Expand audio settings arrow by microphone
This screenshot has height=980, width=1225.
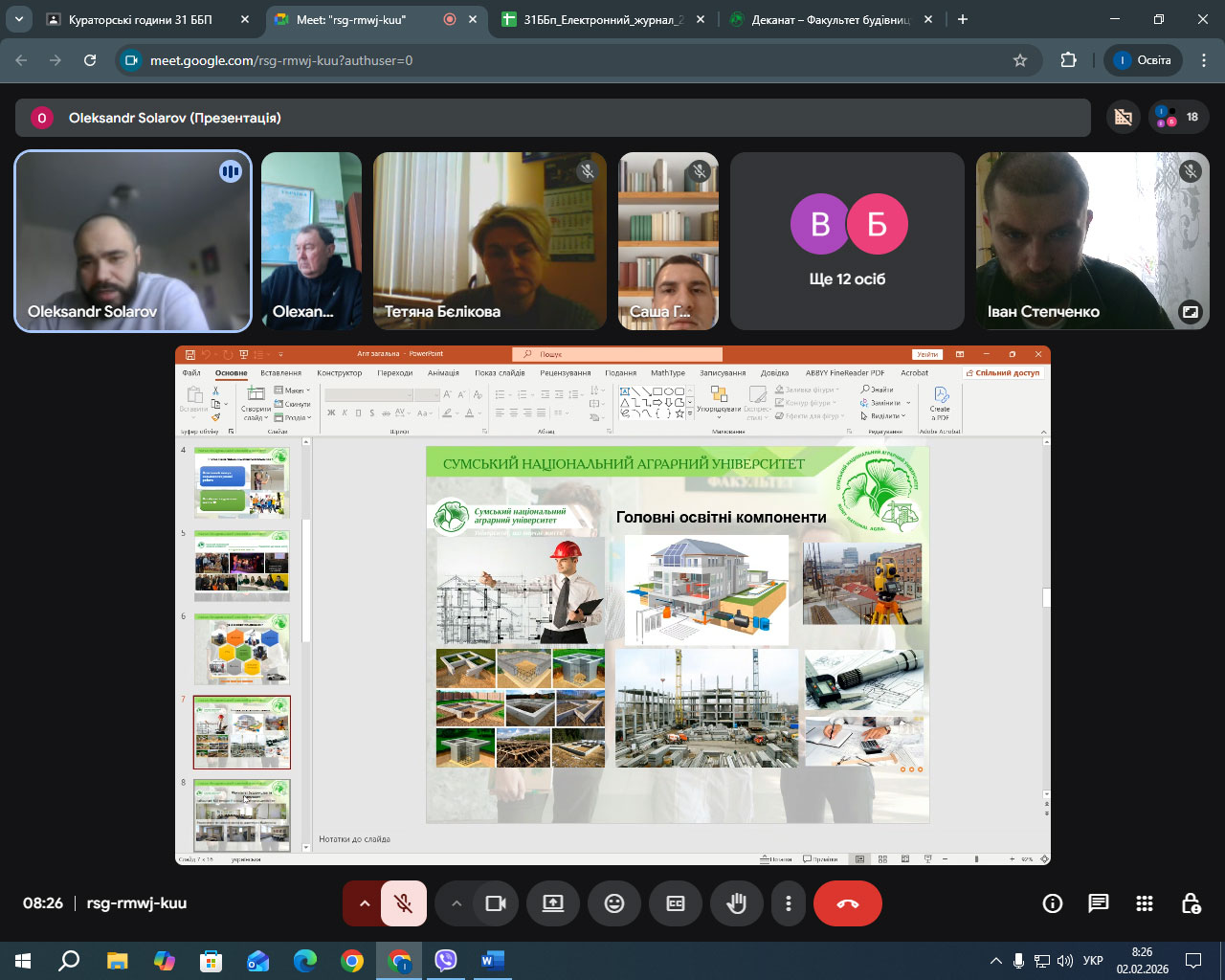[364, 903]
